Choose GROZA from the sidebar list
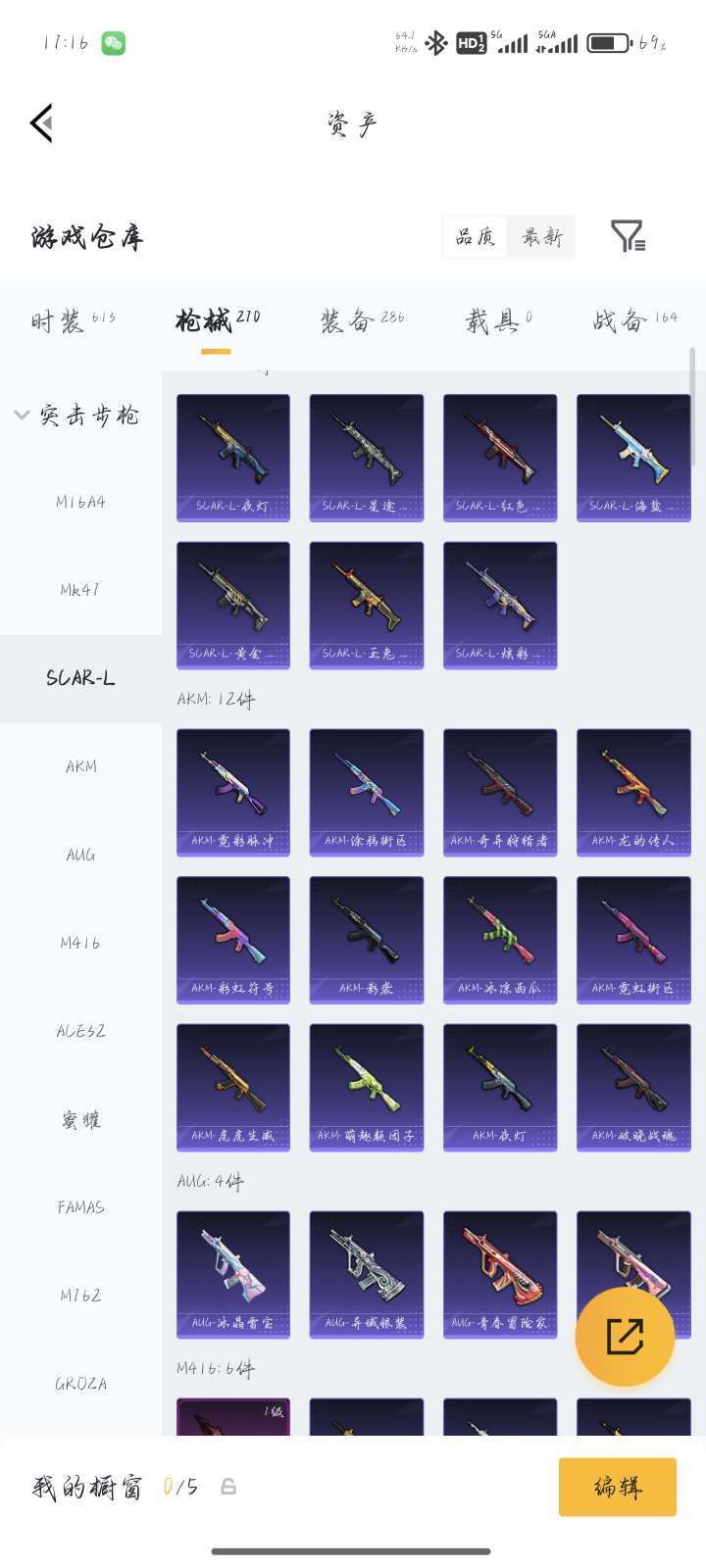The image size is (706, 1568). click(x=80, y=1385)
